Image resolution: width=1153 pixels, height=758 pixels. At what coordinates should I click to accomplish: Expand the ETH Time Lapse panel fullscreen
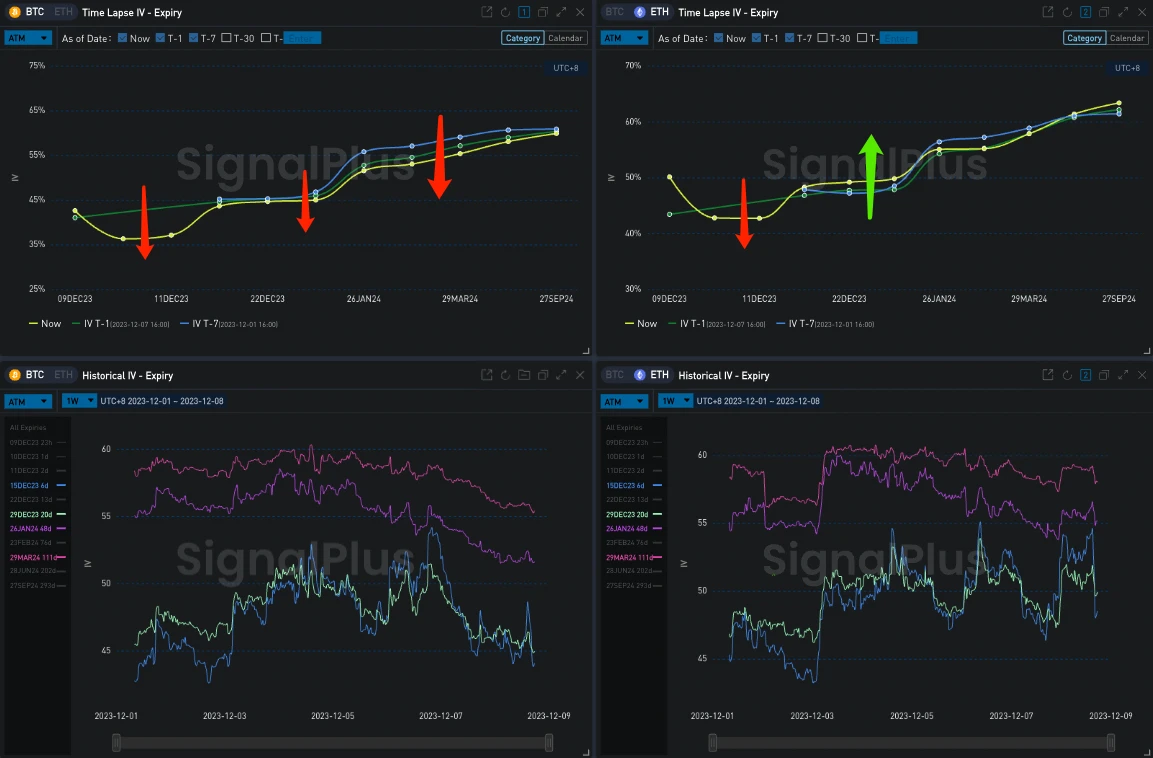[1121, 12]
